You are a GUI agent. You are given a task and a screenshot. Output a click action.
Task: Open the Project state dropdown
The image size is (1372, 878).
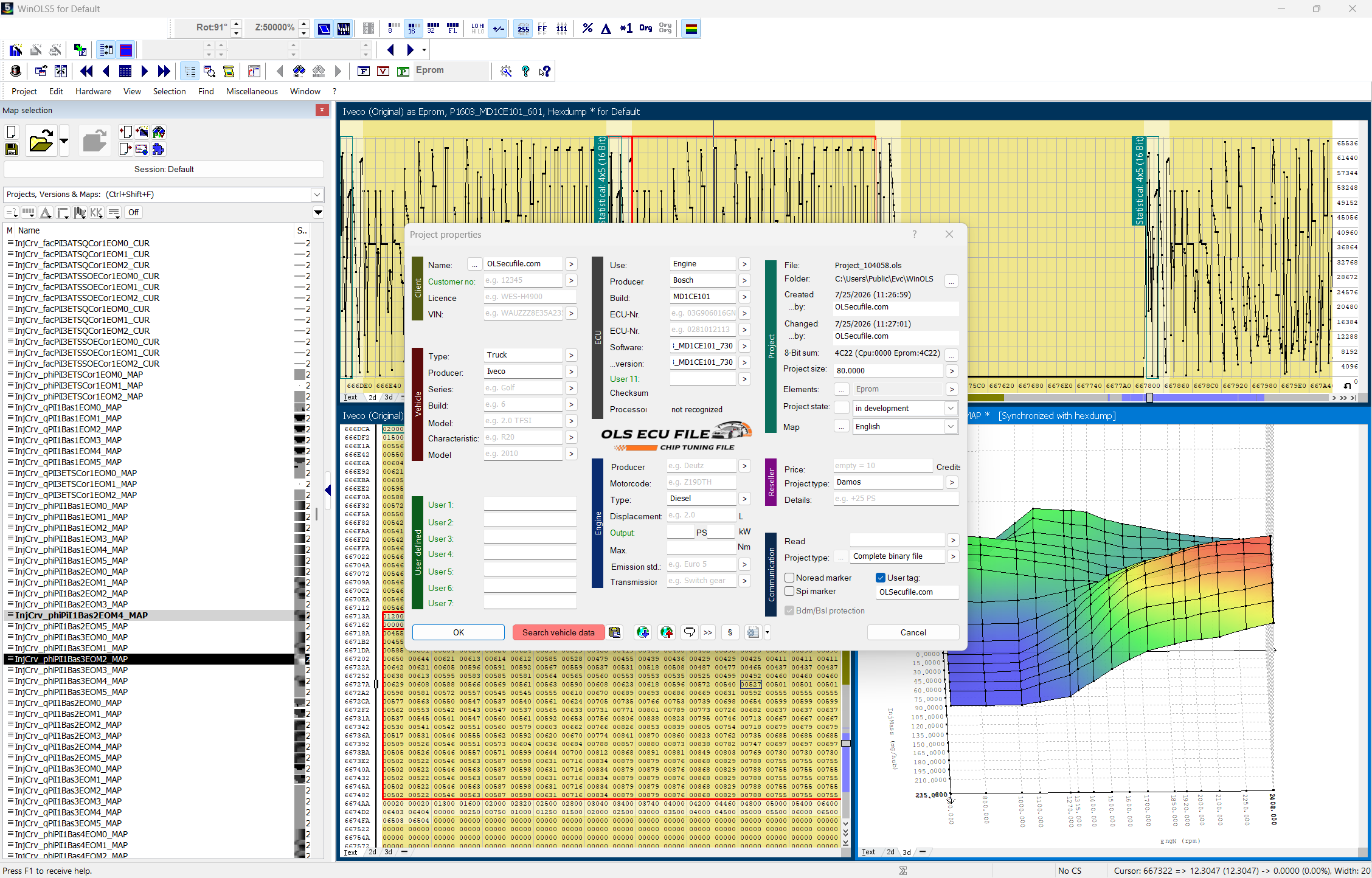905,409
